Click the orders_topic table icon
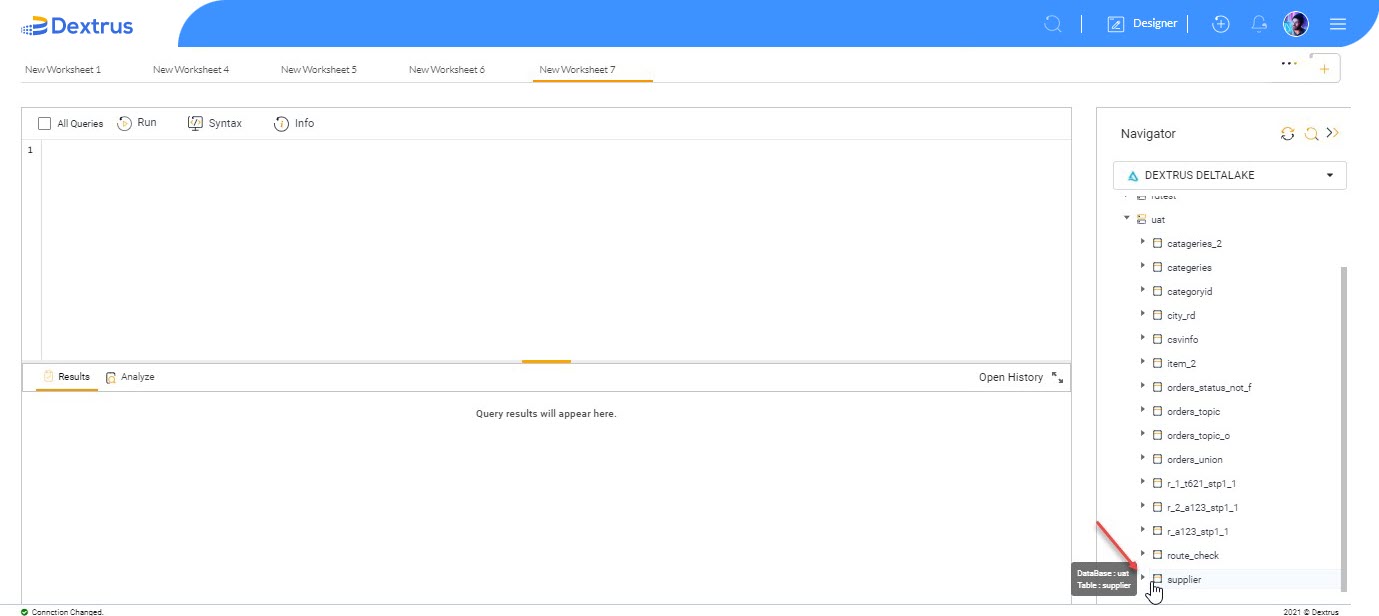Viewport: 1379px width, 616px height. click(x=1157, y=411)
